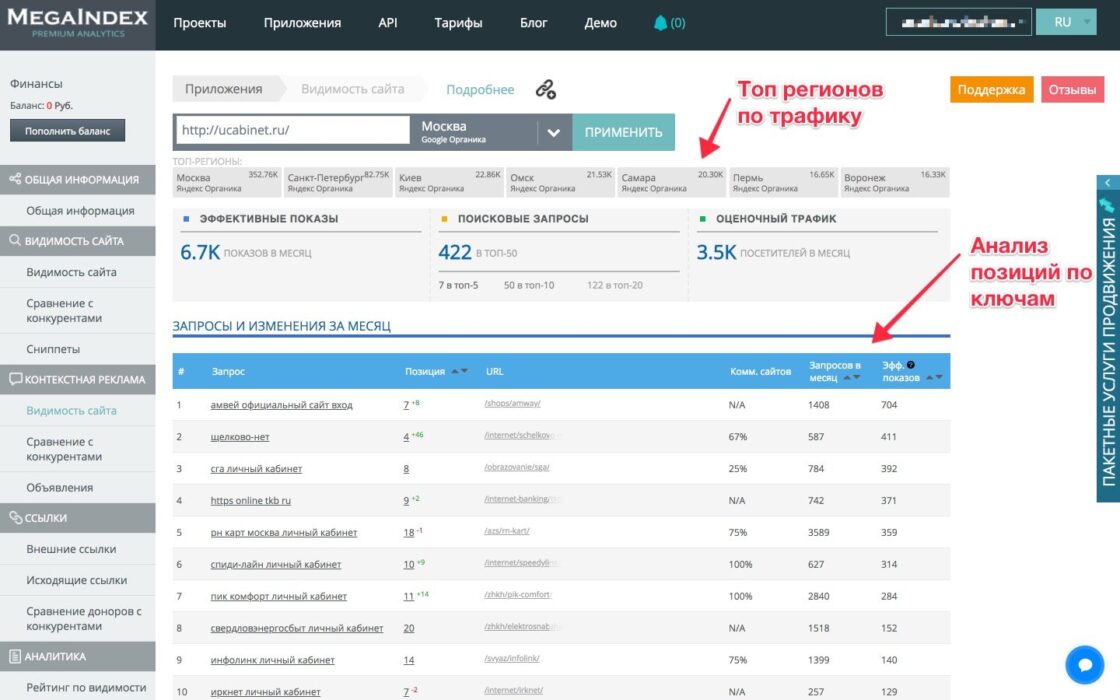This screenshot has height=700, width=1120.
Task: Open Проекты in top menu
Action: [x=199, y=23]
